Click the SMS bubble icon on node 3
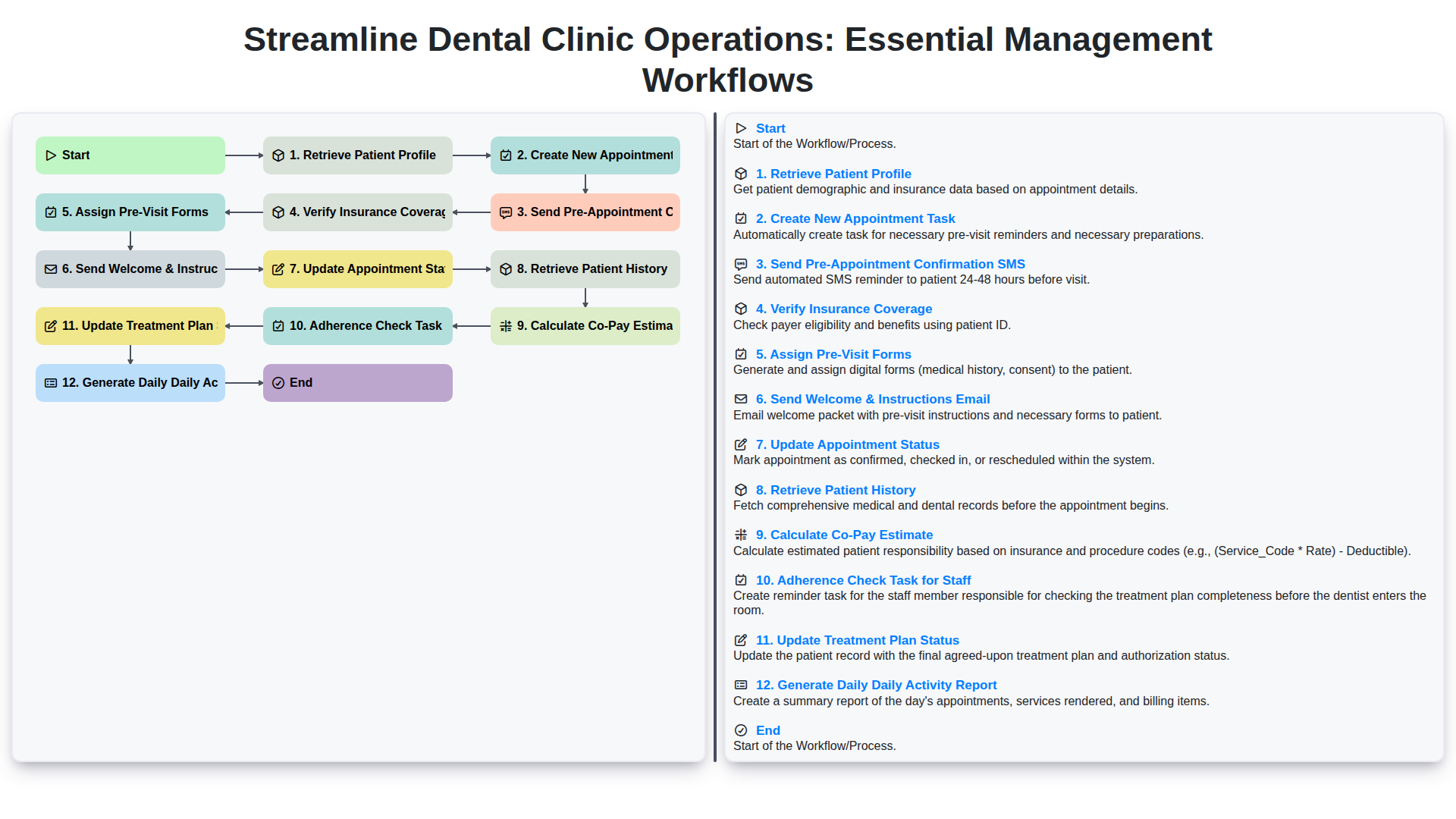The width and height of the screenshot is (1456, 819). 506,212
